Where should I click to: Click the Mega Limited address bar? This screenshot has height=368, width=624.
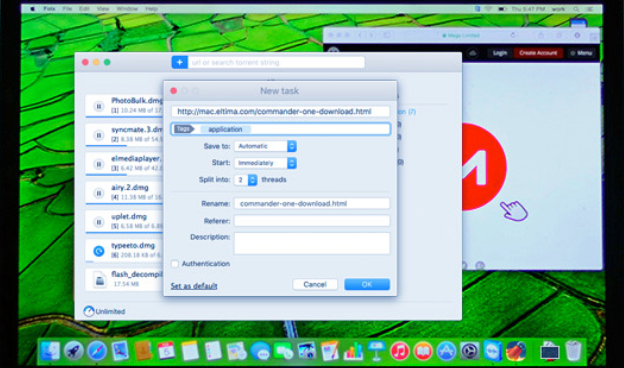pos(462,35)
